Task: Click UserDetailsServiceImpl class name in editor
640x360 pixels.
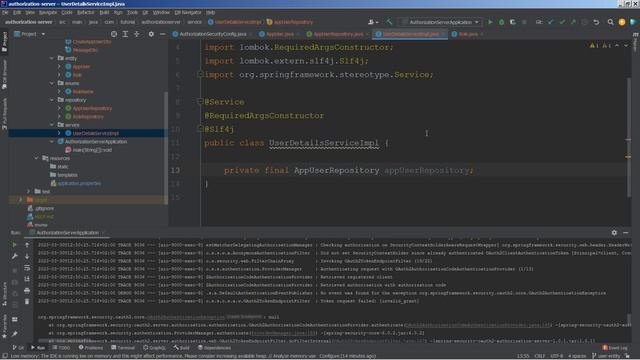Action: pos(324,143)
